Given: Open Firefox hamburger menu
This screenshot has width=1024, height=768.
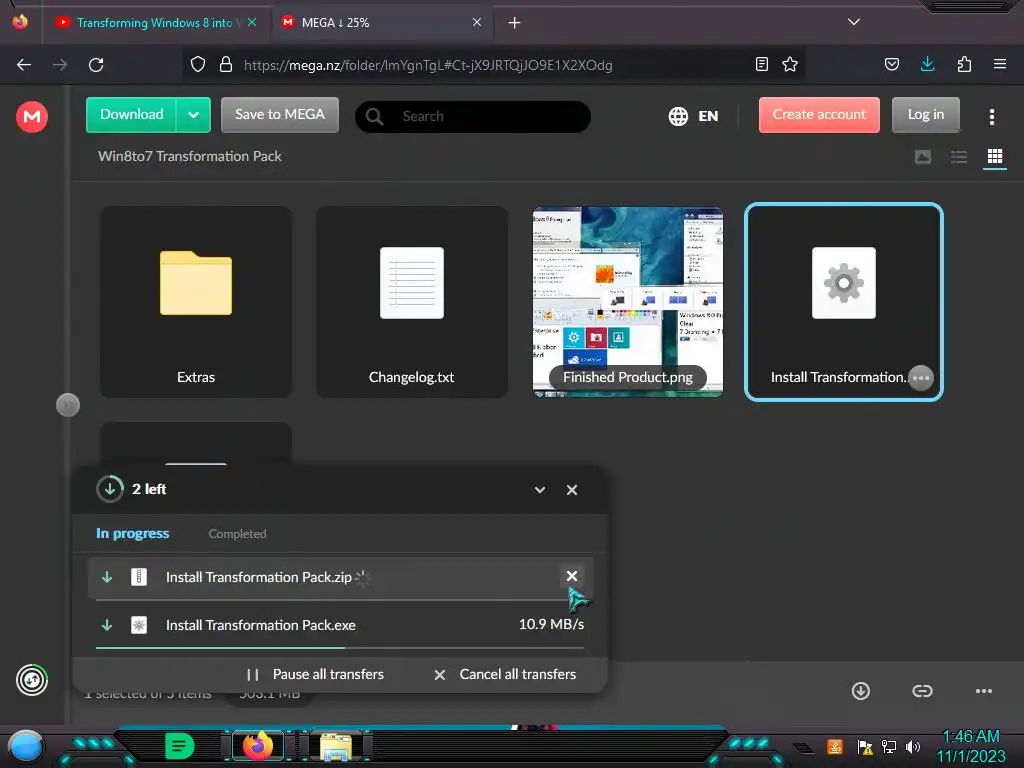Looking at the screenshot, I should (1000, 64).
